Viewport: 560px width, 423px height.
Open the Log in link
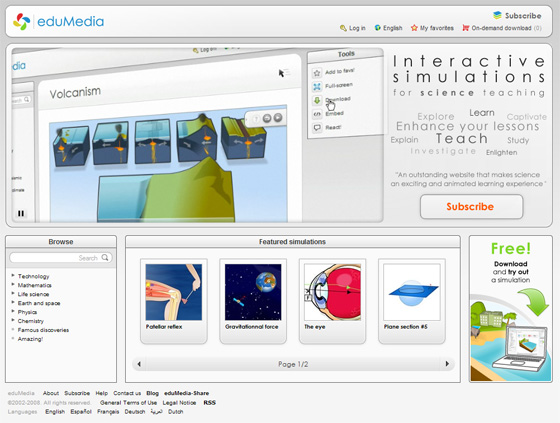357,28
